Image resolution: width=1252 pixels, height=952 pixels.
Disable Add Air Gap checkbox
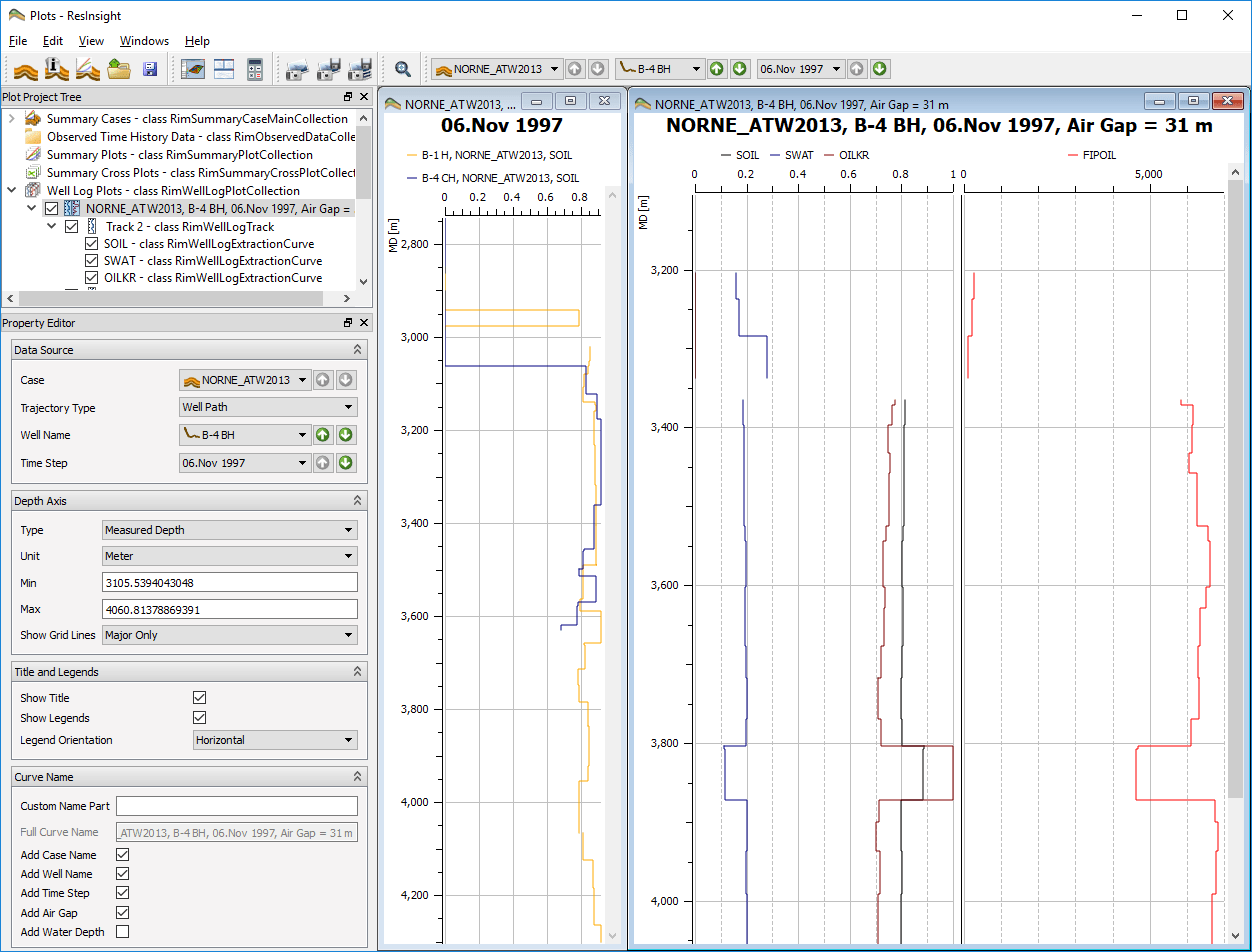click(123, 913)
